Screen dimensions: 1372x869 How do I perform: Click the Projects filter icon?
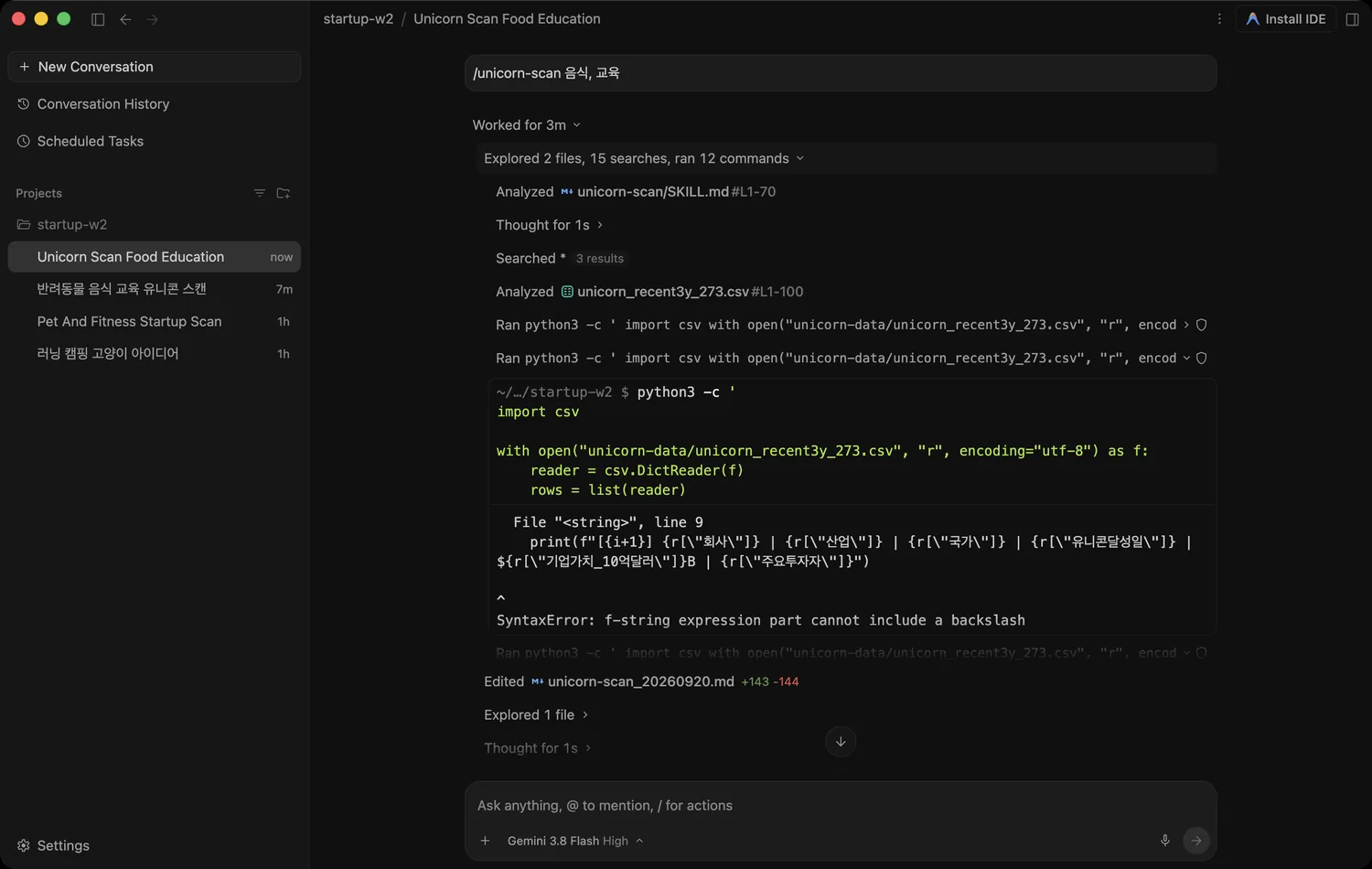[x=260, y=193]
